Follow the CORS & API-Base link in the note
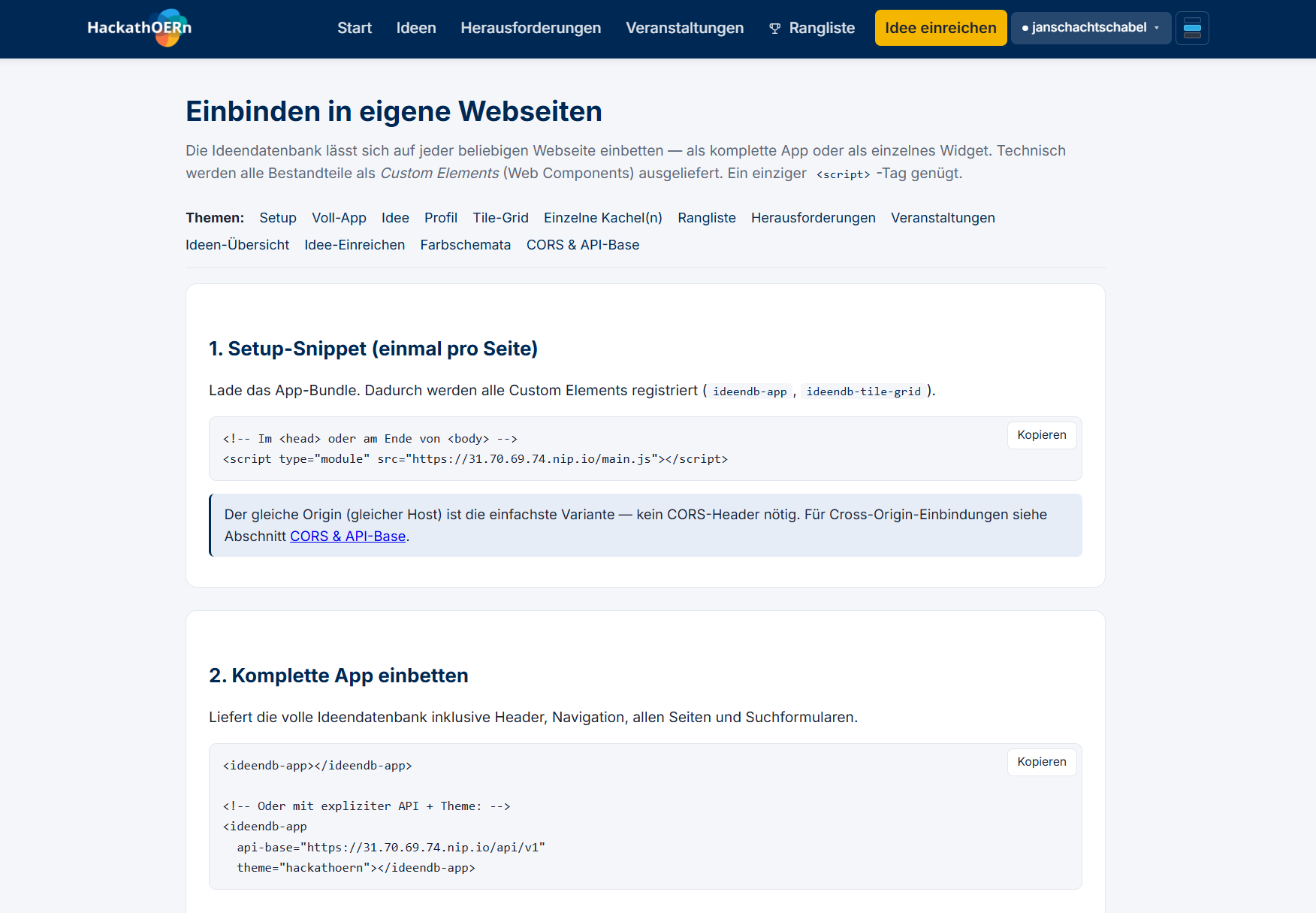The height and width of the screenshot is (913, 1316). 348,537
